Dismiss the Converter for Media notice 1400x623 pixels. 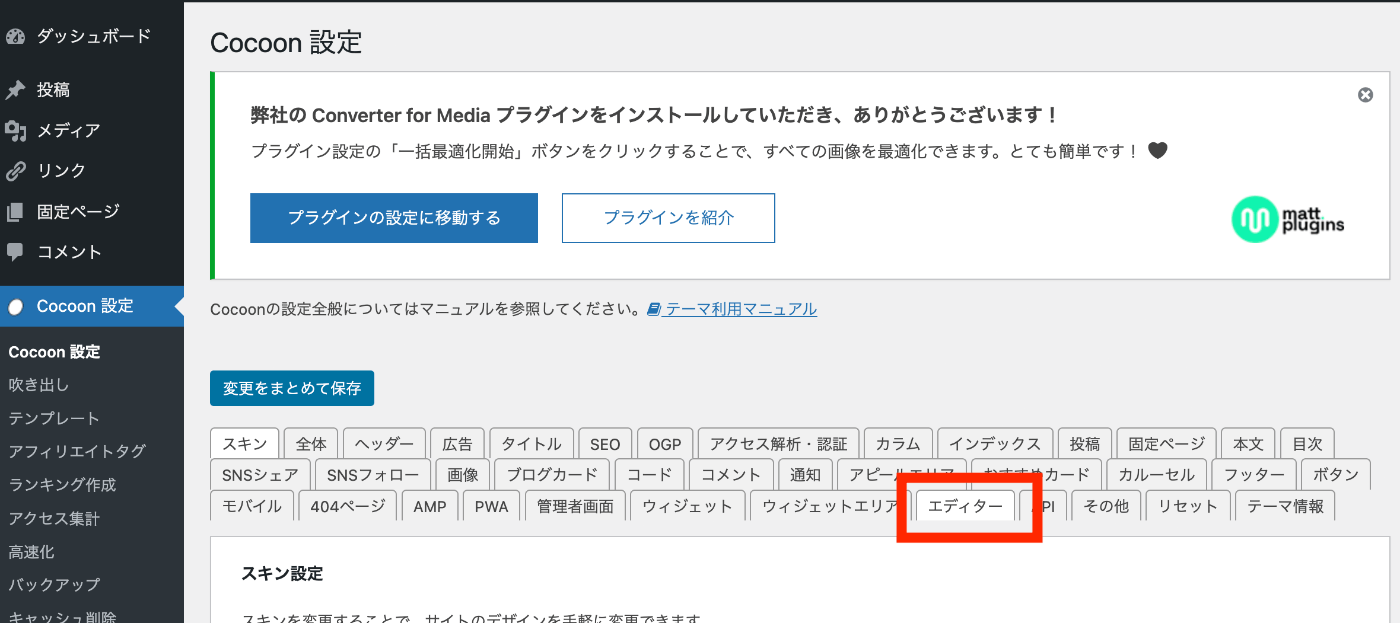tap(1365, 95)
